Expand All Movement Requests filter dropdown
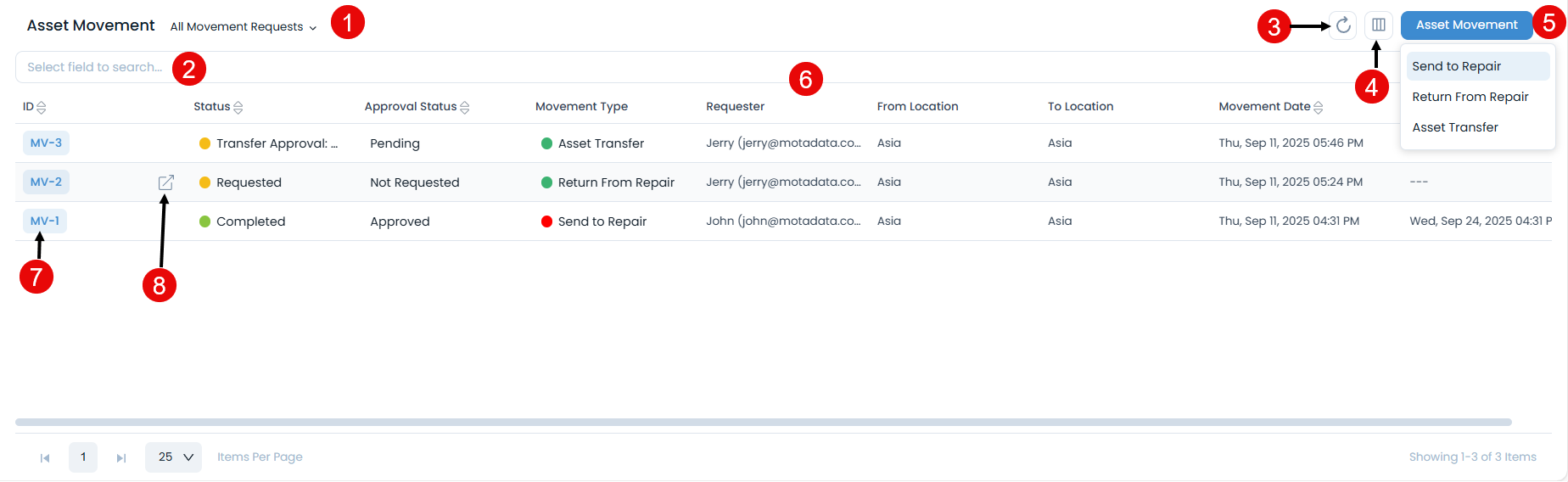This screenshot has height=482, width=1568. [244, 27]
